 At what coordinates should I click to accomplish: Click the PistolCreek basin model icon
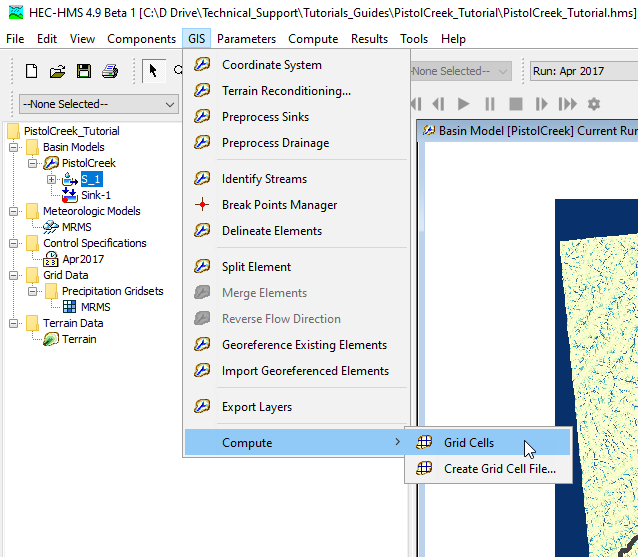pos(51,163)
